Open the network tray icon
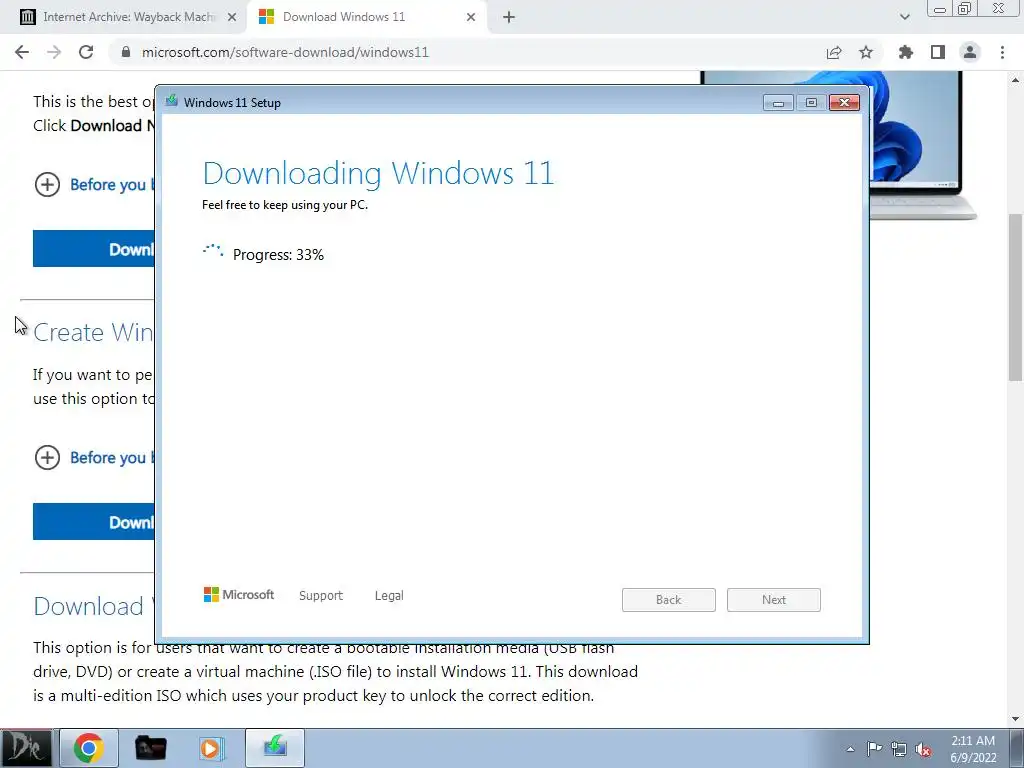1024x768 pixels. 899,750
